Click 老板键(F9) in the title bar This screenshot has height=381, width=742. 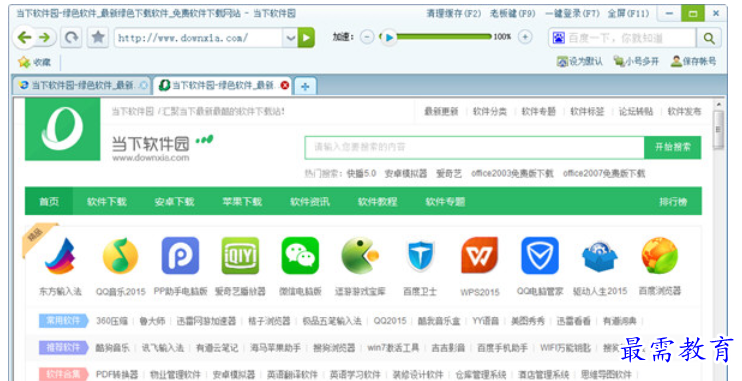[x=512, y=14]
